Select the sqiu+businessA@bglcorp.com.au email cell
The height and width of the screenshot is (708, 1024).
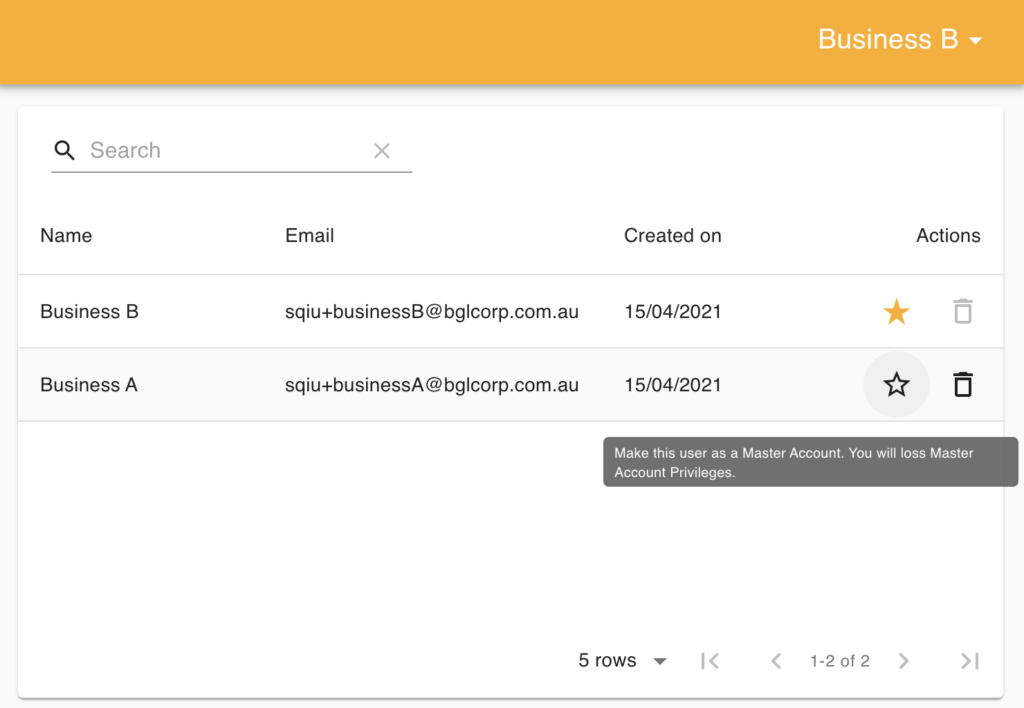pos(432,385)
